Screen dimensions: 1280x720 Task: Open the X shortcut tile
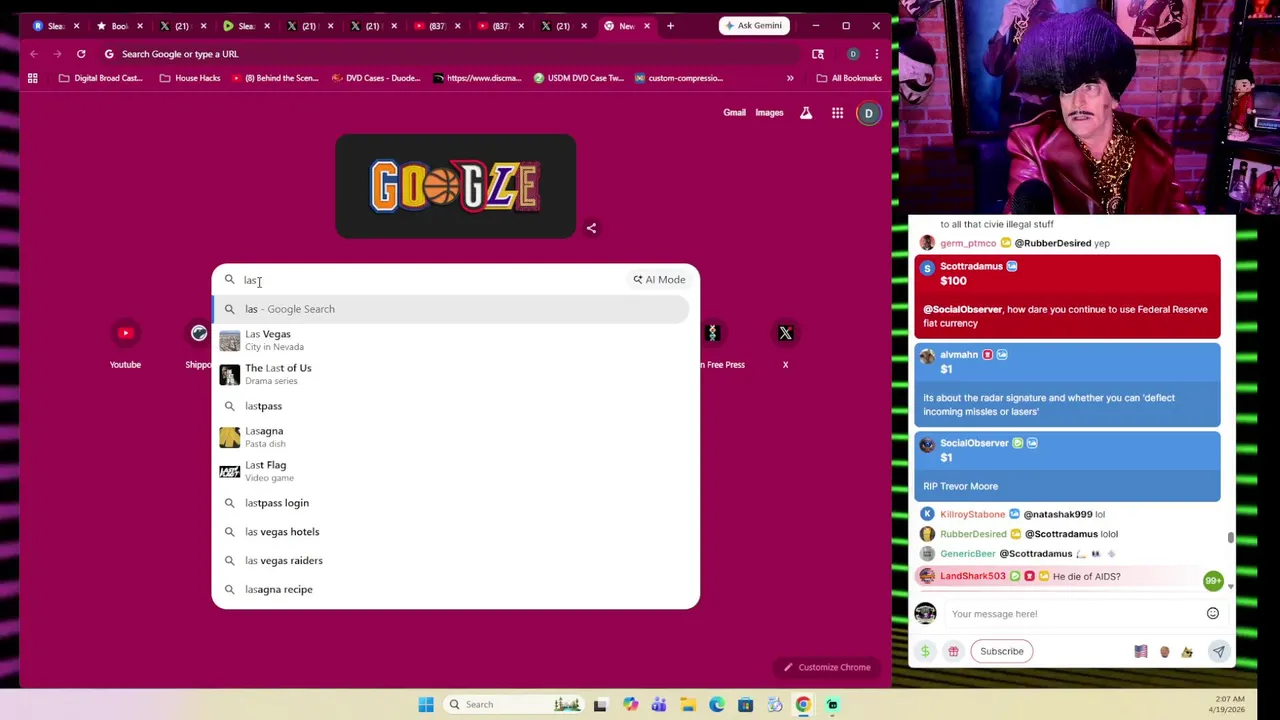[785, 345]
